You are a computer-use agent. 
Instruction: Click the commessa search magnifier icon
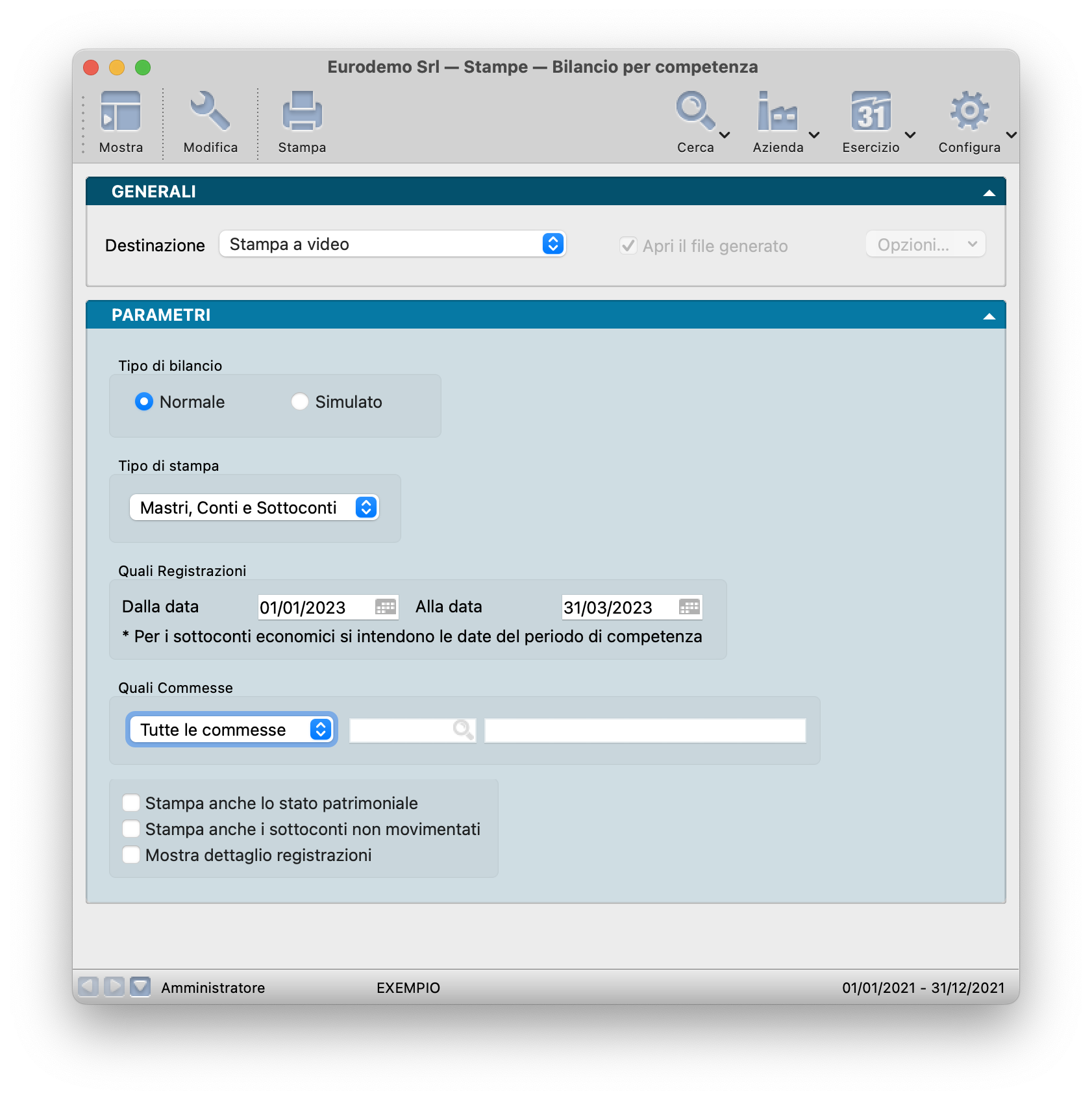click(463, 730)
